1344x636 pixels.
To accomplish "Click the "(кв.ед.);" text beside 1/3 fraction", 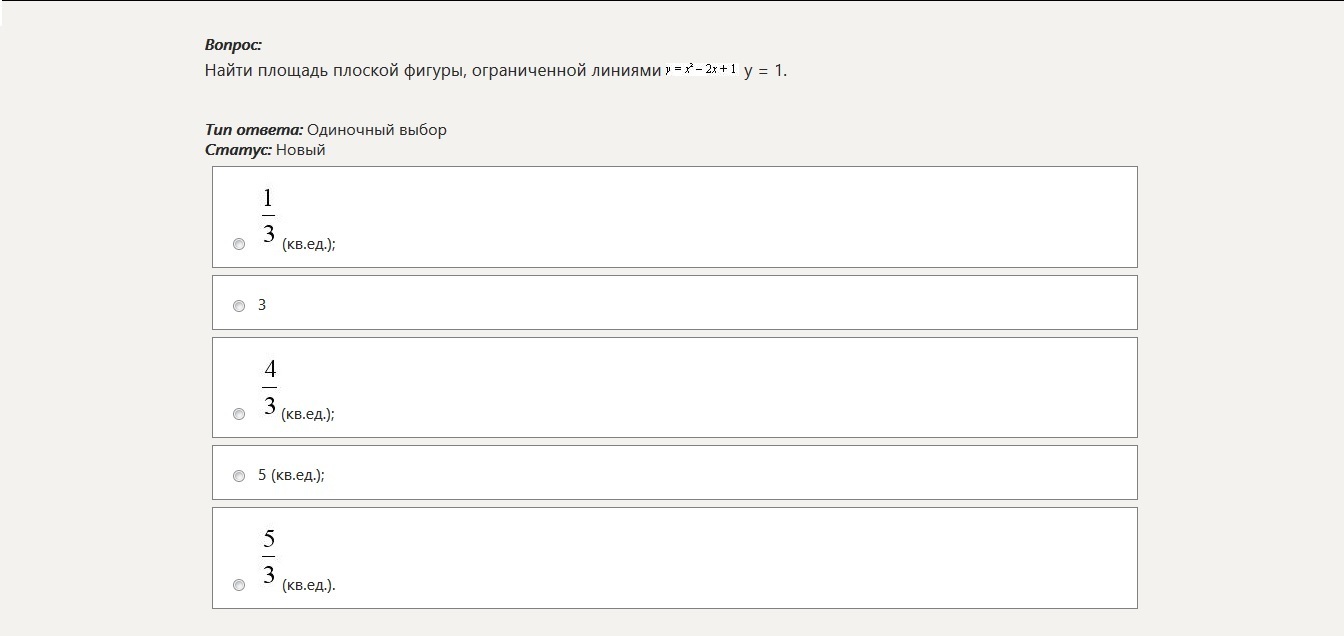I will point(309,244).
